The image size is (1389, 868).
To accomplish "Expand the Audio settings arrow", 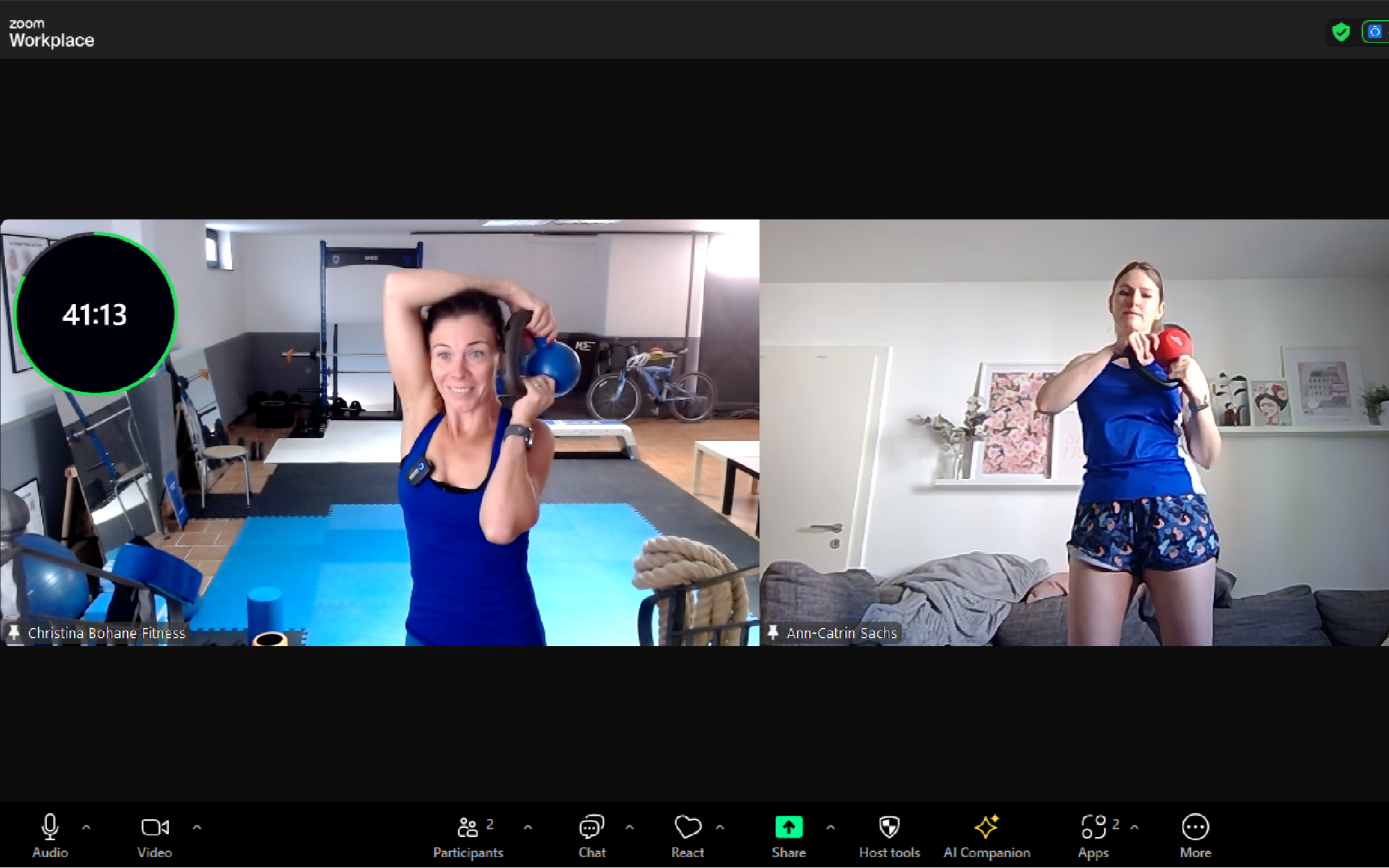I will (86, 827).
